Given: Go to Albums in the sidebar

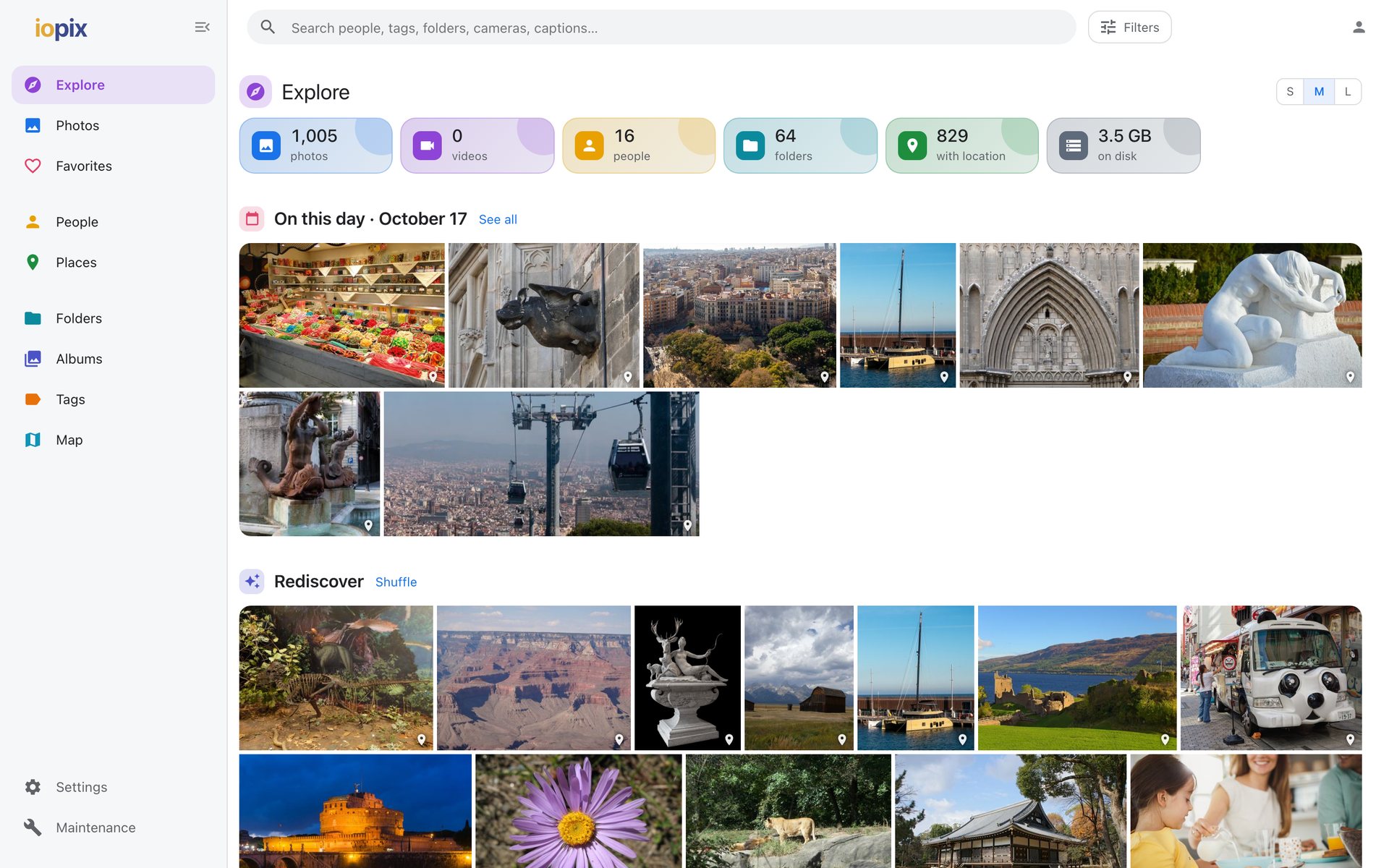Looking at the screenshot, I should click(x=114, y=359).
